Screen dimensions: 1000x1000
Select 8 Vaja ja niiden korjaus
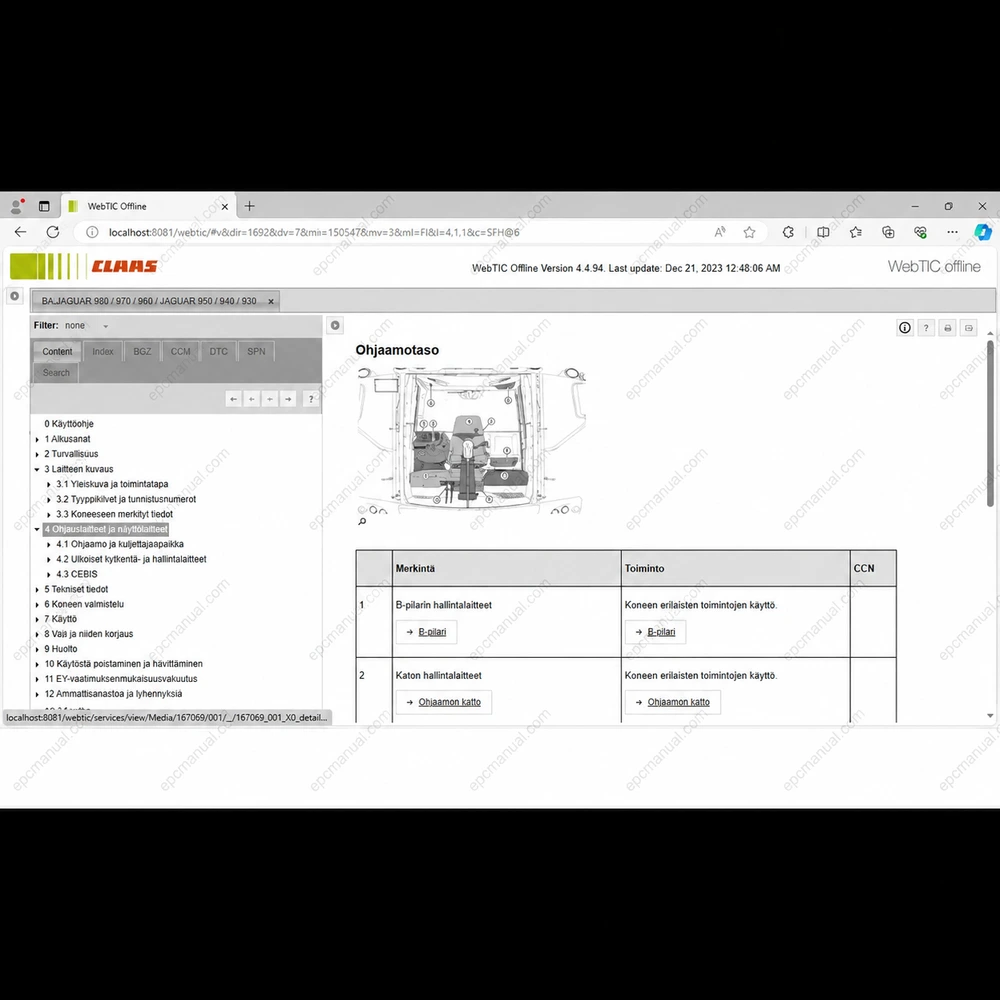coord(88,634)
